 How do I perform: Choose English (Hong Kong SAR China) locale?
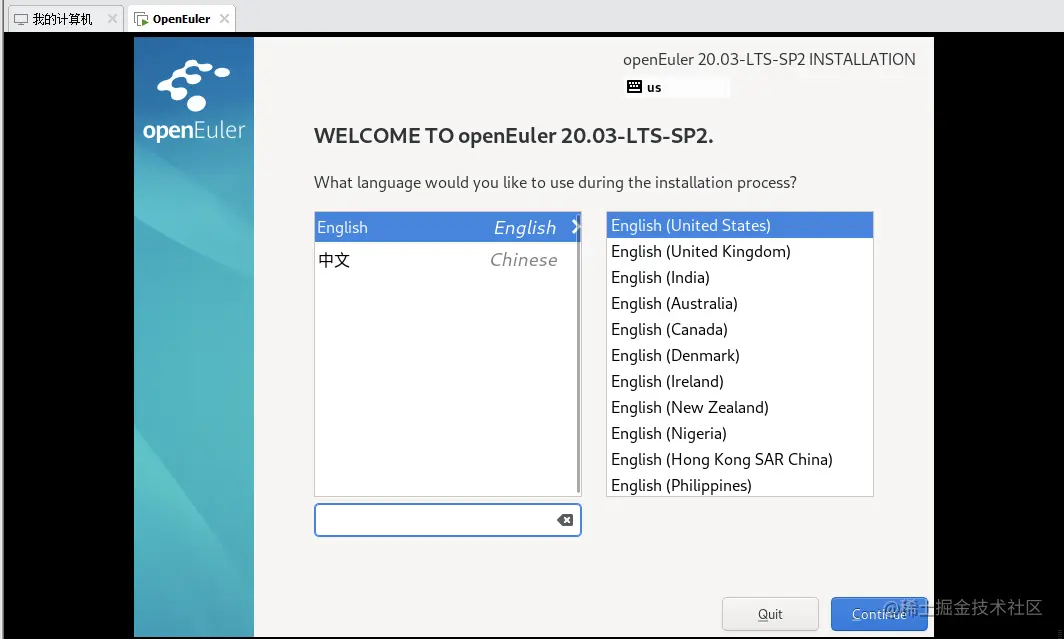point(740,459)
